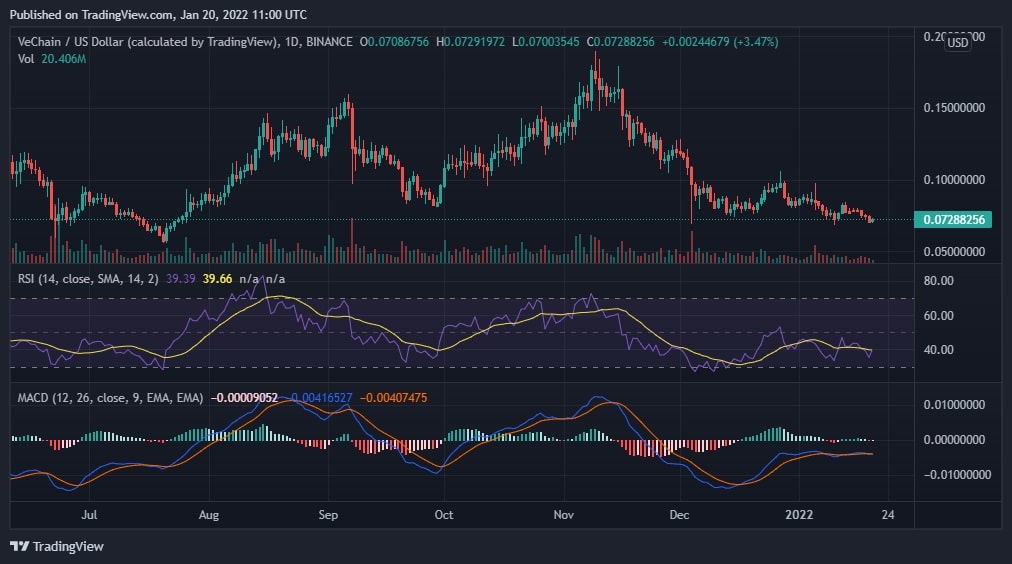Click the Oct label on time axis
Image resolution: width=1012 pixels, height=564 pixels.
443,515
